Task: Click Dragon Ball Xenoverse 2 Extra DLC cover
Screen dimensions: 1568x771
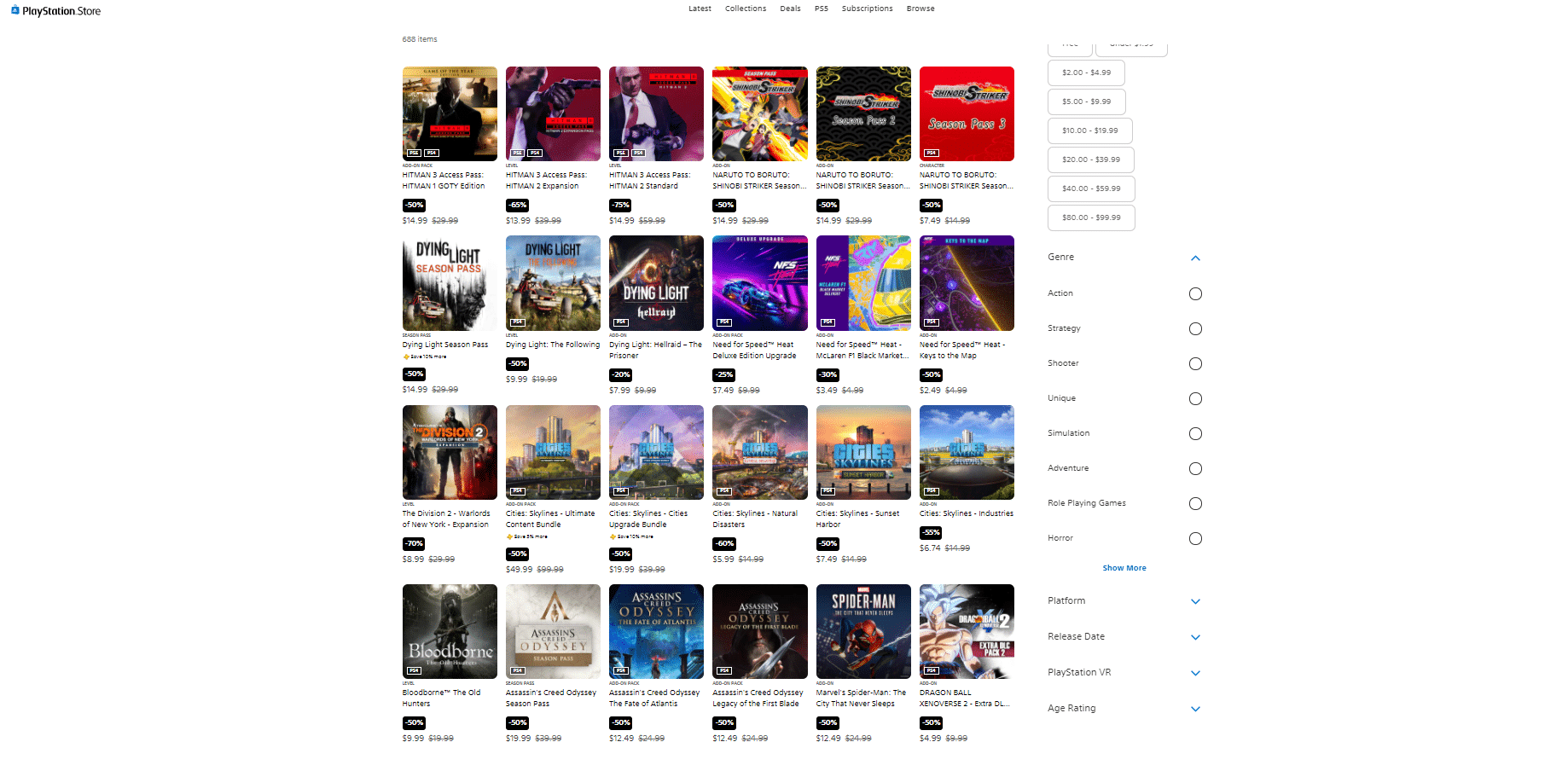Action: [x=967, y=631]
